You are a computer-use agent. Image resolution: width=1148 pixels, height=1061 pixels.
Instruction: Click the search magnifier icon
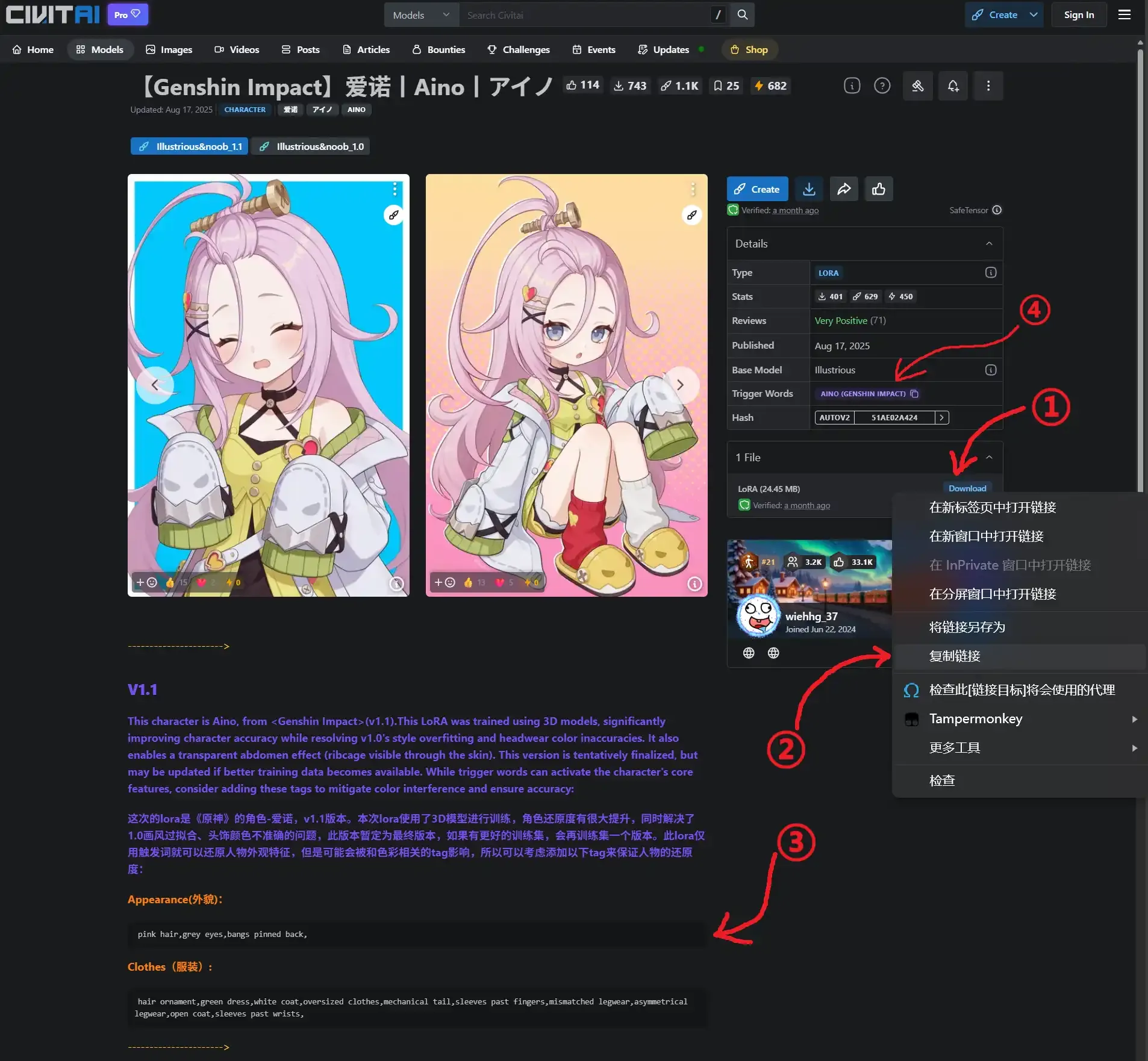(x=743, y=15)
